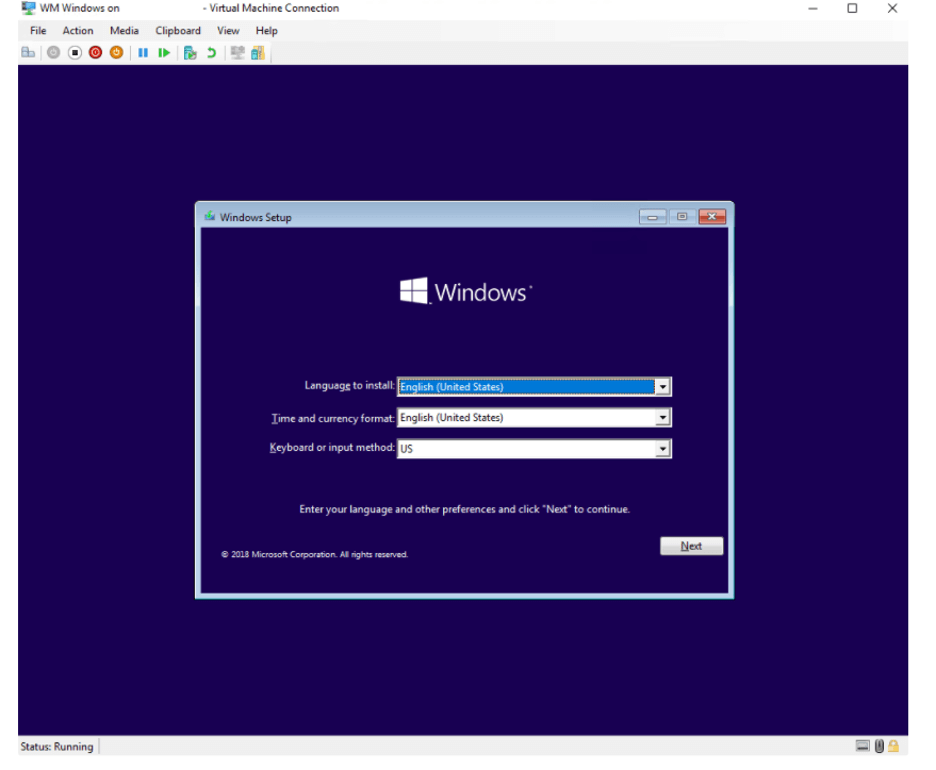This screenshot has width=936, height=770.
Task: Click the 'Time and currency format:' label
Action: point(333,418)
